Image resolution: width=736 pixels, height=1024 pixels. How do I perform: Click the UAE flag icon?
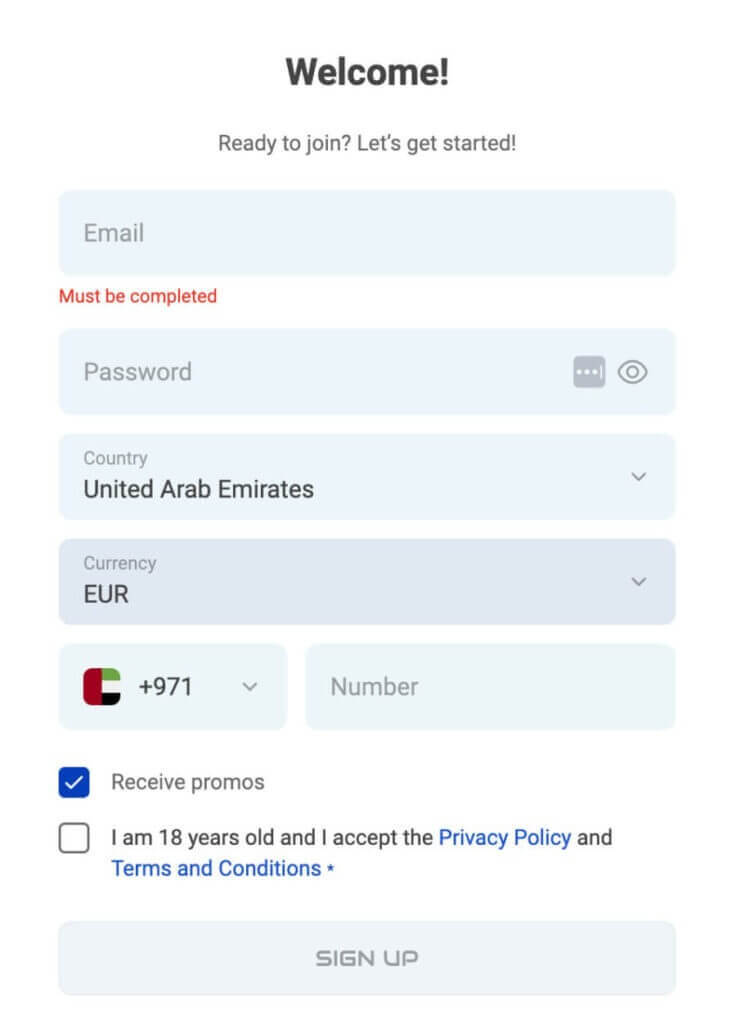102,687
